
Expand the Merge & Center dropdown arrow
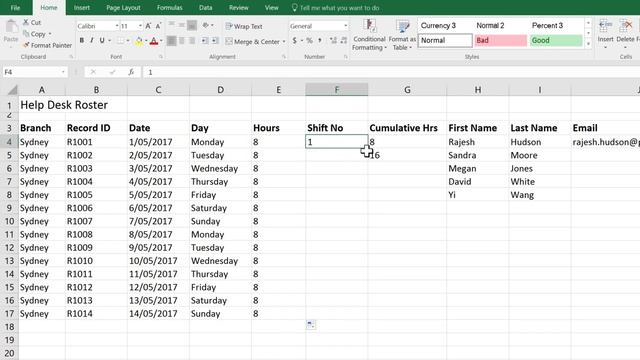284,41
